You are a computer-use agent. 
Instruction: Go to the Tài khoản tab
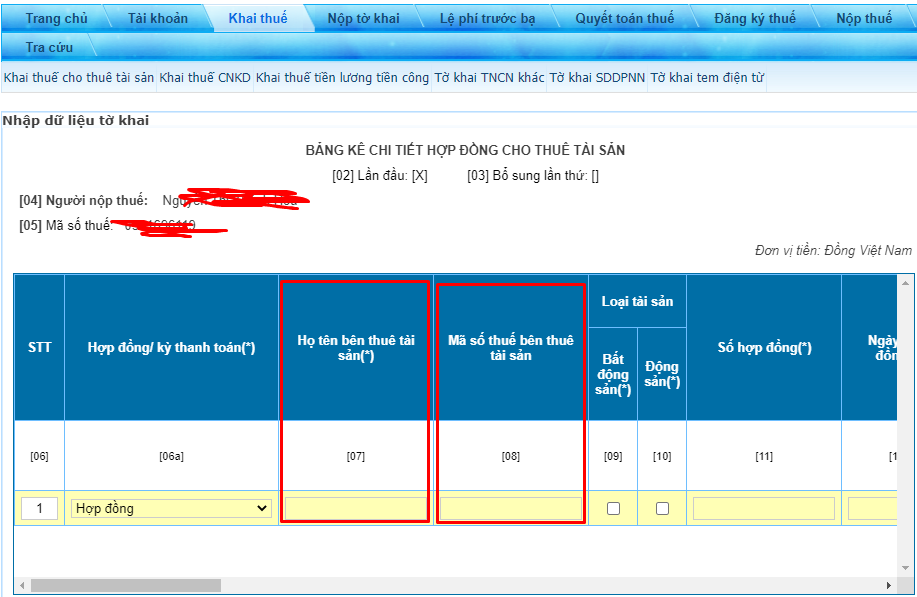coord(157,18)
